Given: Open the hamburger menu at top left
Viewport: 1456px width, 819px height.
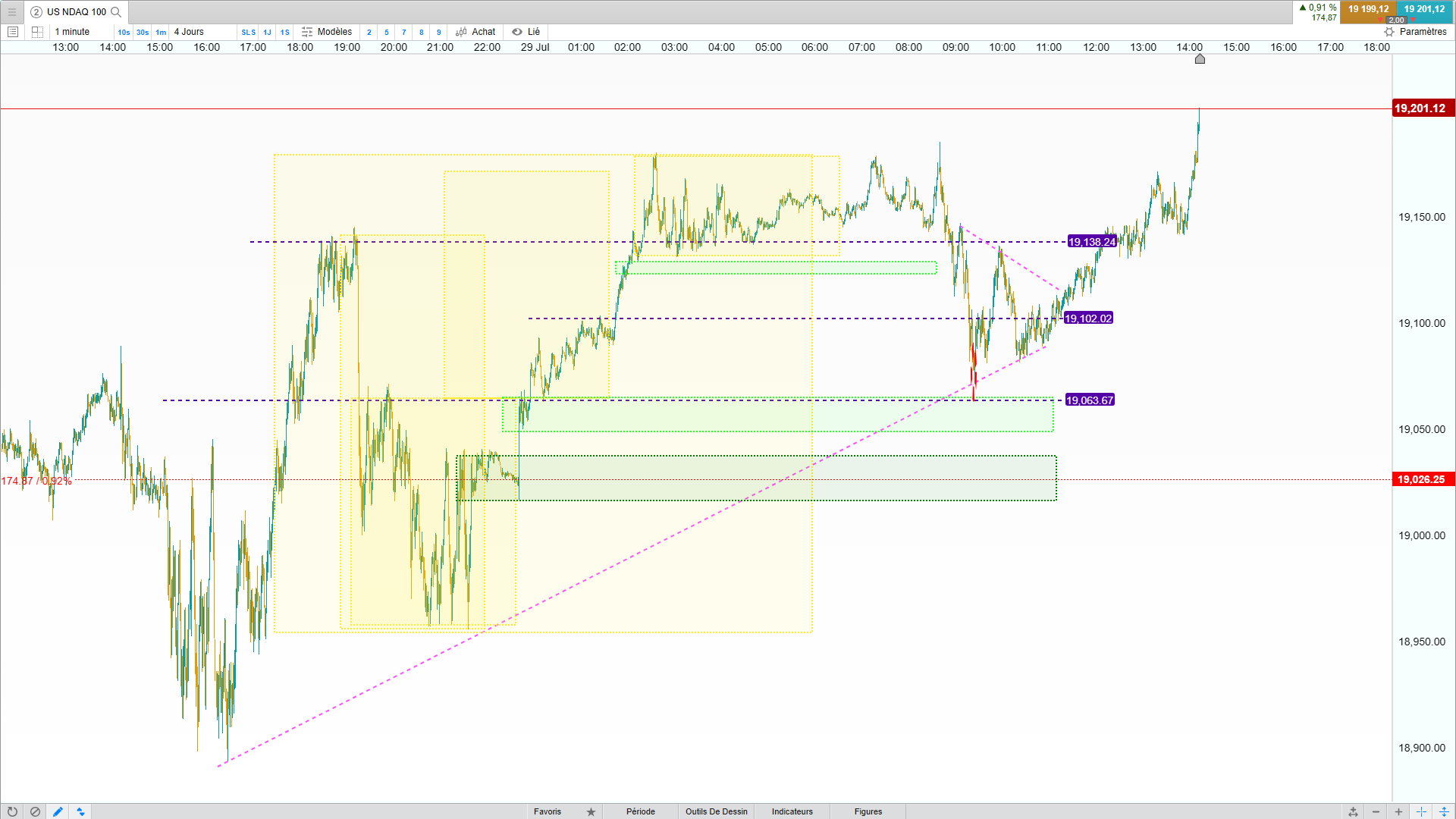Looking at the screenshot, I should [x=12, y=12].
